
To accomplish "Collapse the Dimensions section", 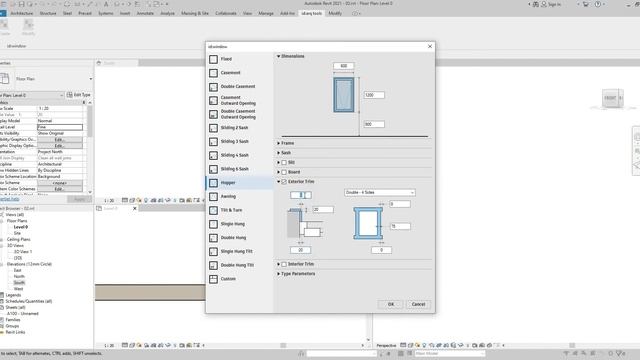I will point(279,56).
